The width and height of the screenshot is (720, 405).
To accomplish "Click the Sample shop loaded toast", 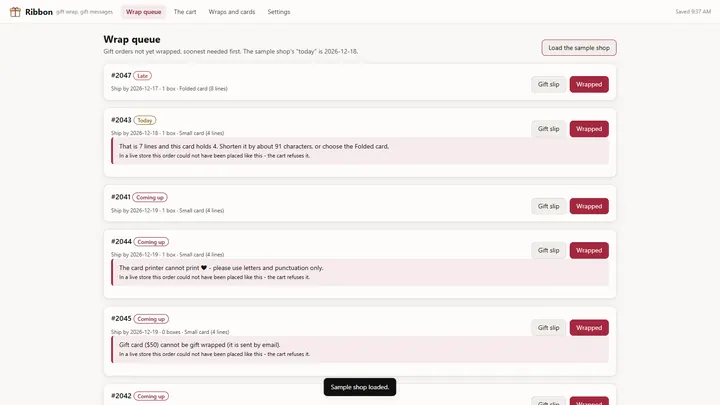I will 360,387.
